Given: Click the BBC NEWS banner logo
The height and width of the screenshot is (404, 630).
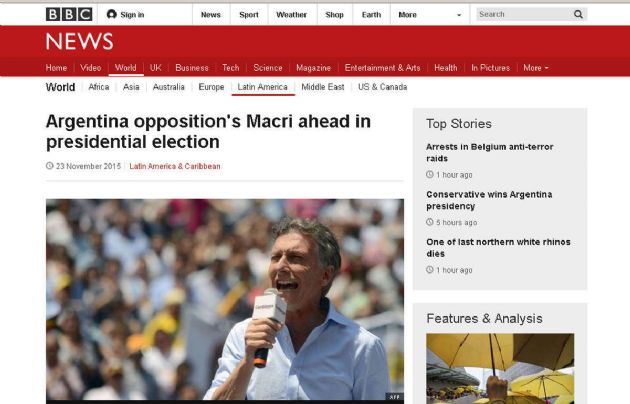Looking at the screenshot, I should click(79, 41).
